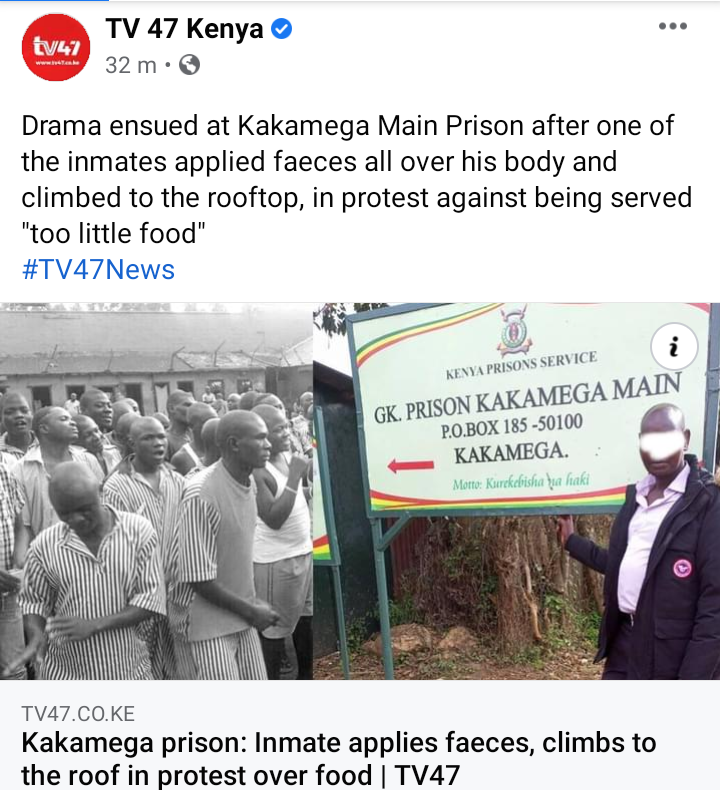This screenshot has height=790, width=720.
Task: Click the 32 m post timestamp
Action: click(131, 65)
